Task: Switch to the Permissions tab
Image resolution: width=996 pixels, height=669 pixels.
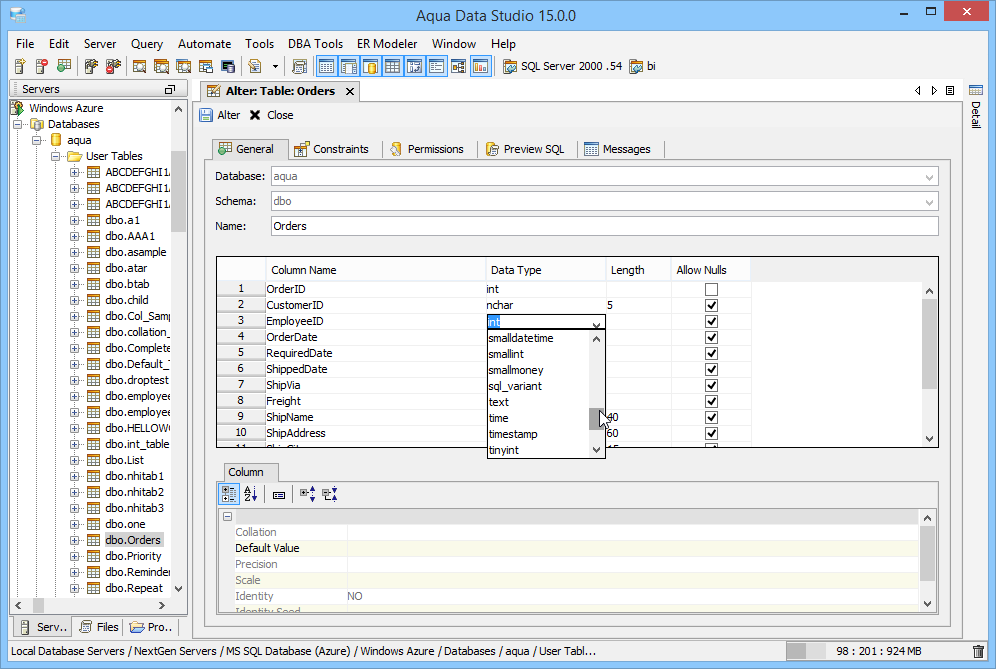Action: click(x=427, y=149)
